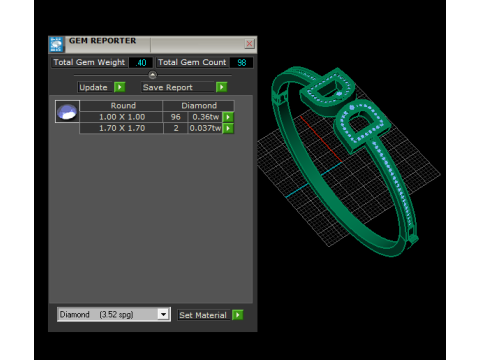Select the 1.00 X 1.00 size cell
The width and height of the screenshot is (480, 360).
[122, 117]
